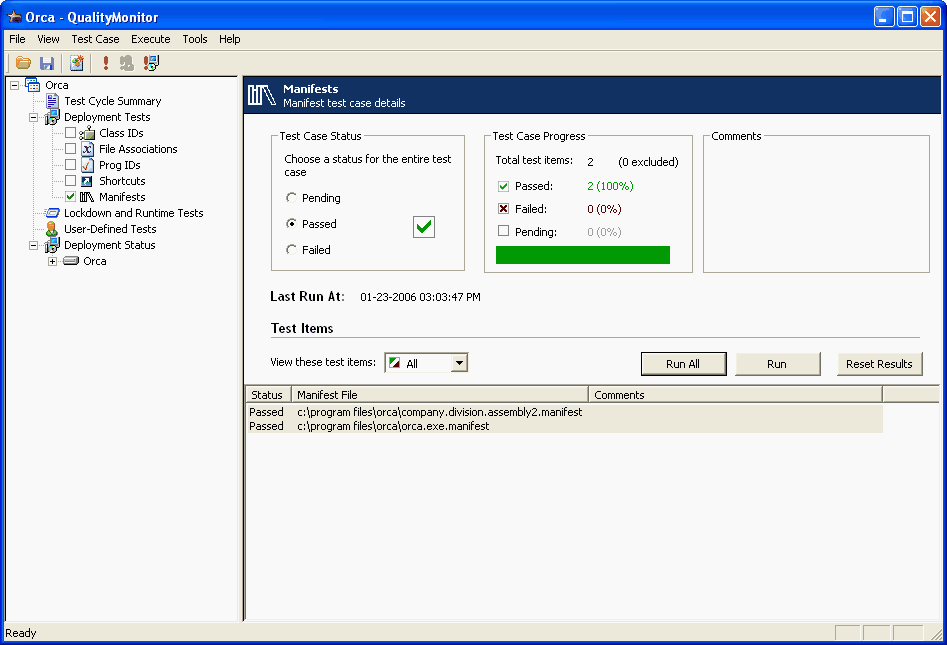Image resolution: width=947 pixels, height=645 pixels.
Task: Click the Prog IDs tree icon
Action: (x=87, y=165)
